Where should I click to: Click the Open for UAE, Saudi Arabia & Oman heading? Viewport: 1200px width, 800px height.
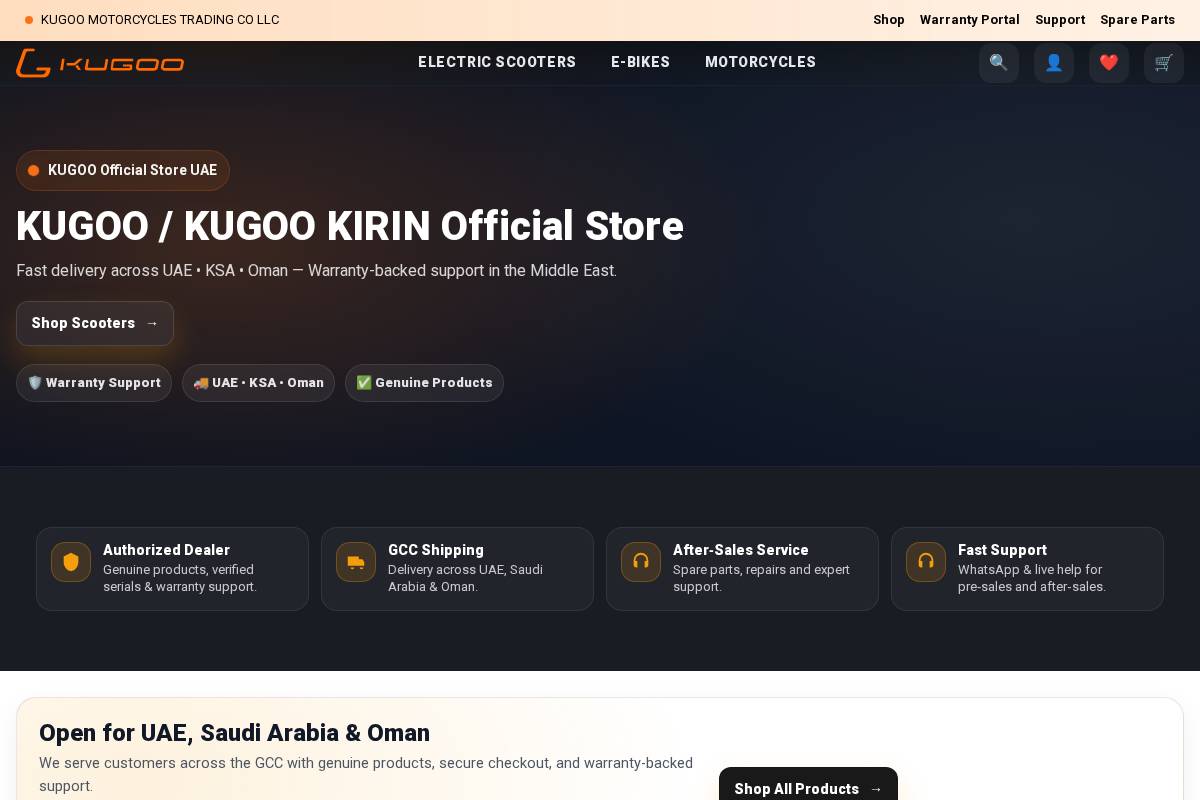[234, 733]
